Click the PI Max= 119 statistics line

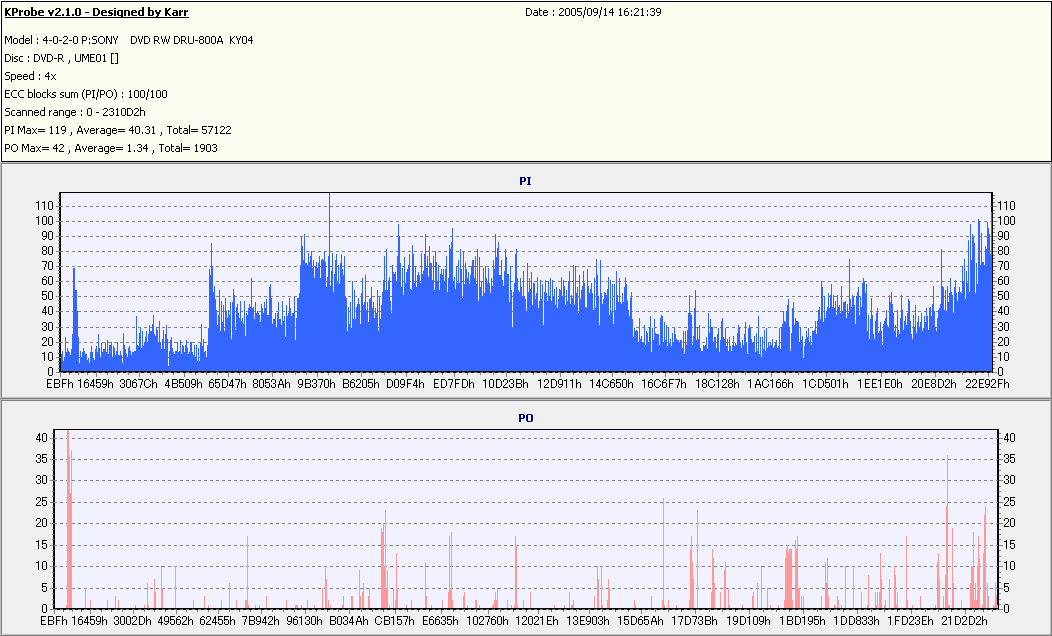(118, 130)
